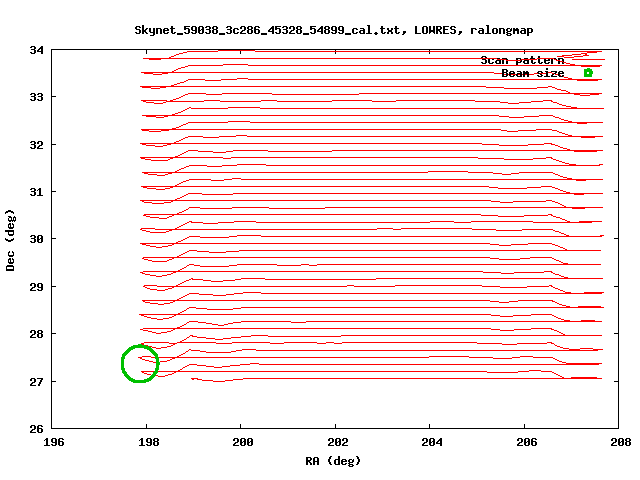640x480 pixels.
Task: Select the 'Scan pattern' legend label
Action: click(522, 60)
